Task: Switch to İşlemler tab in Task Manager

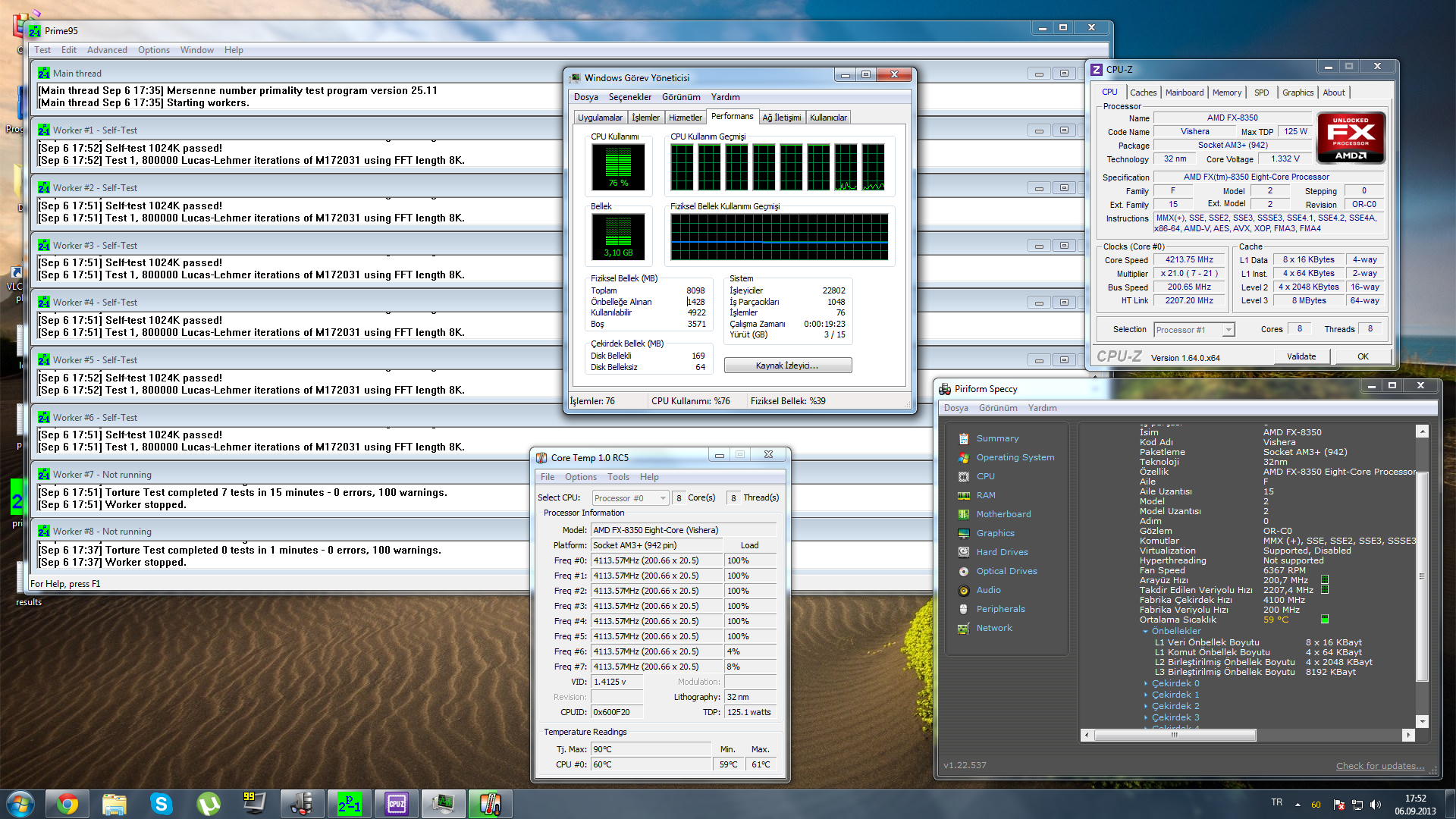Action: 645,118
